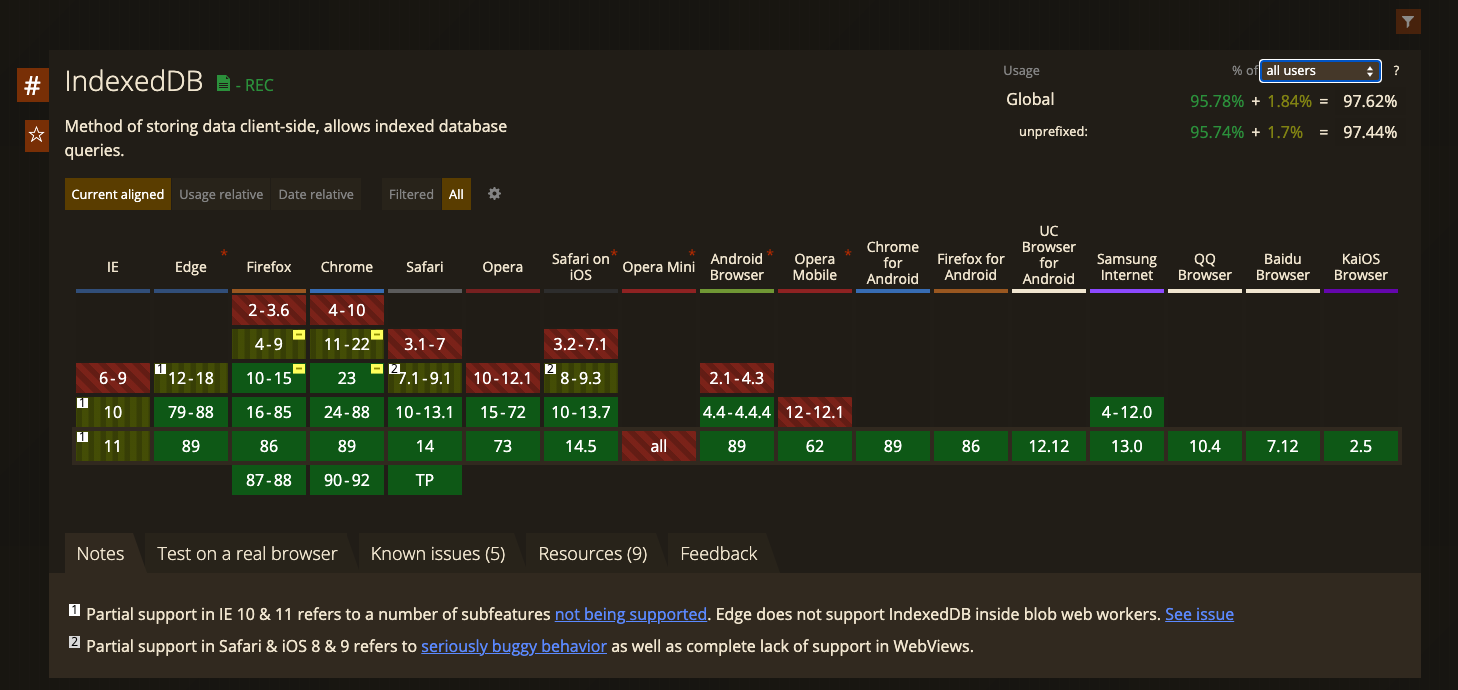Open the settings gear icon

pyautogui.click(x=494, y=194)
